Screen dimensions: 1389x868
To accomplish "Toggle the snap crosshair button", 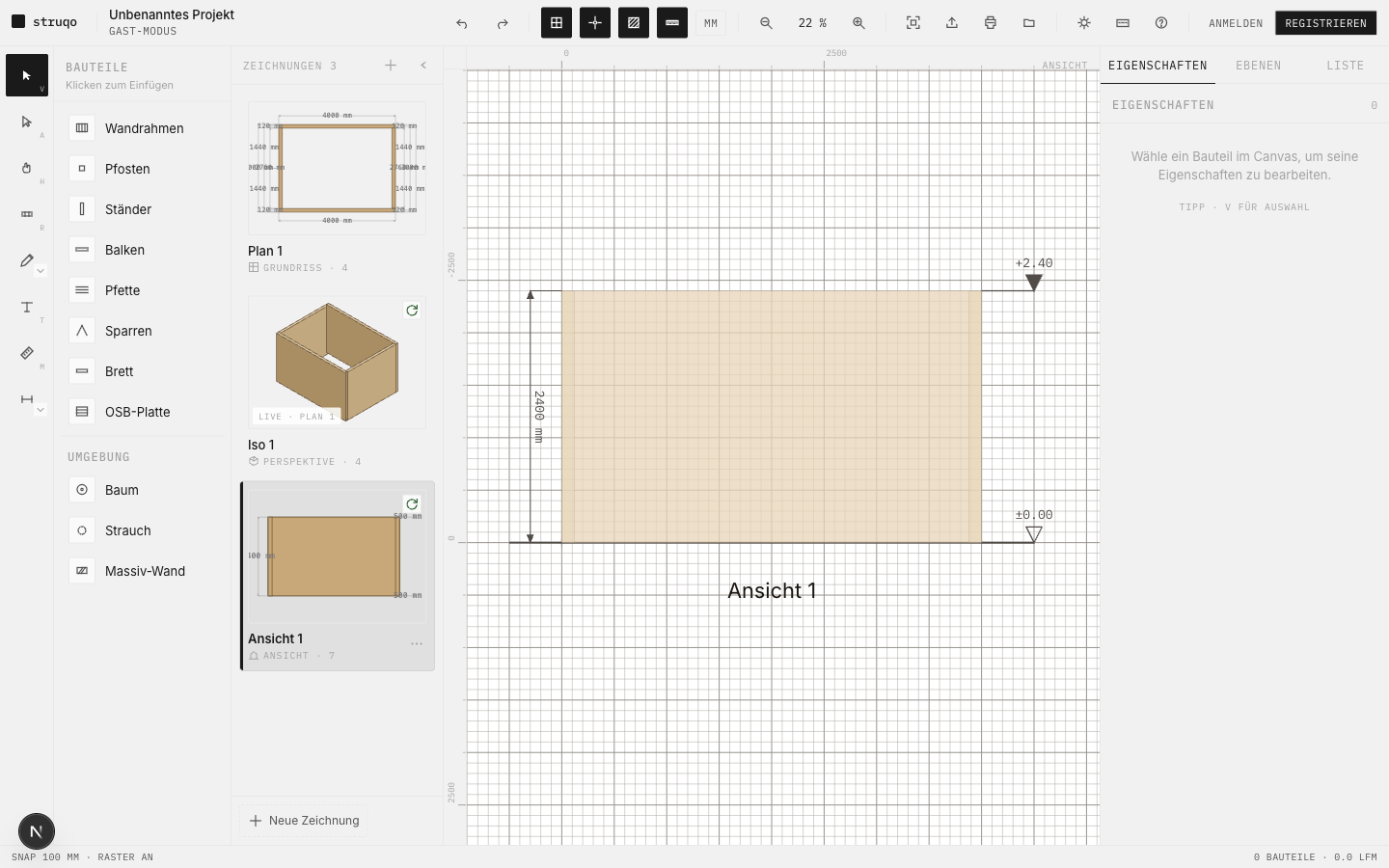I will [595, 23].
